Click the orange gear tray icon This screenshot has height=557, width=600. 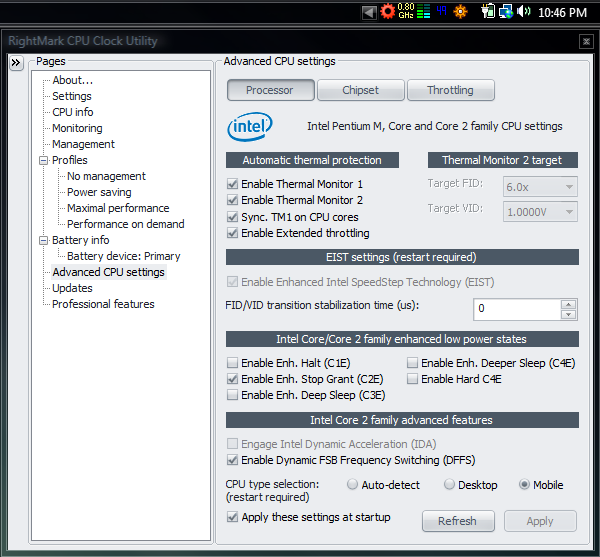tap(460, 12)
